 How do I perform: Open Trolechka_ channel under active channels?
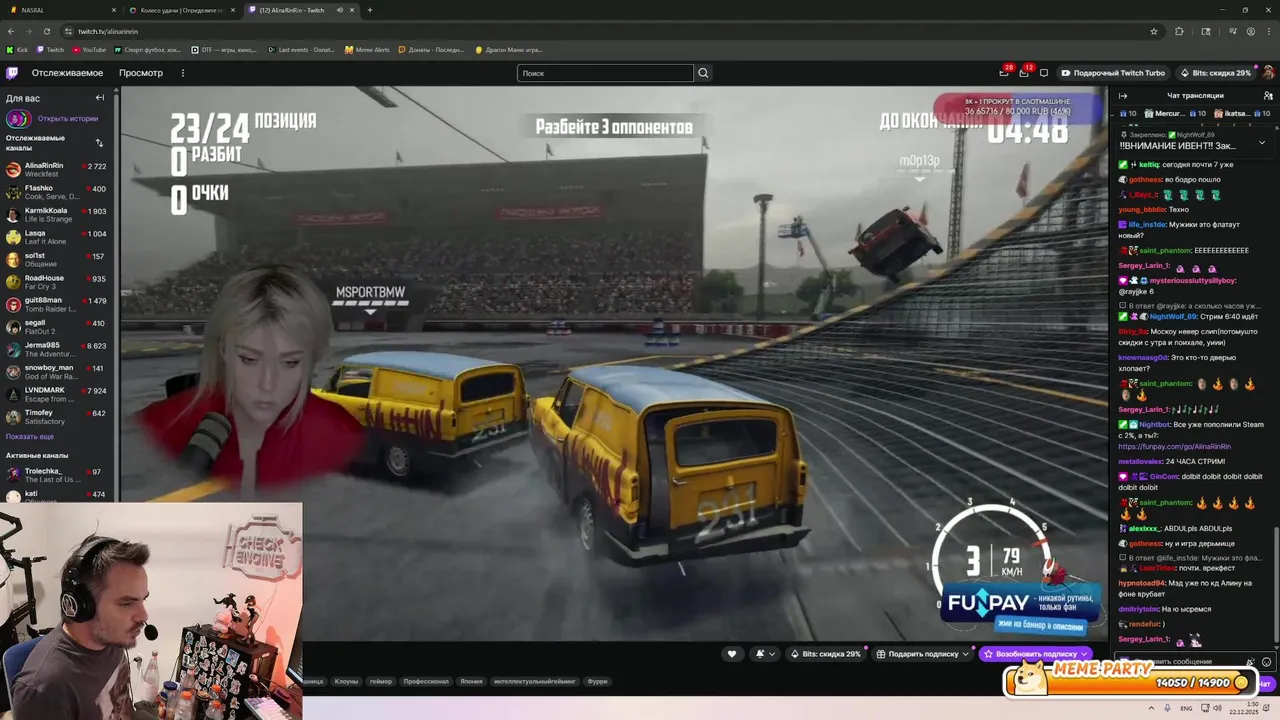pos(56,475)
